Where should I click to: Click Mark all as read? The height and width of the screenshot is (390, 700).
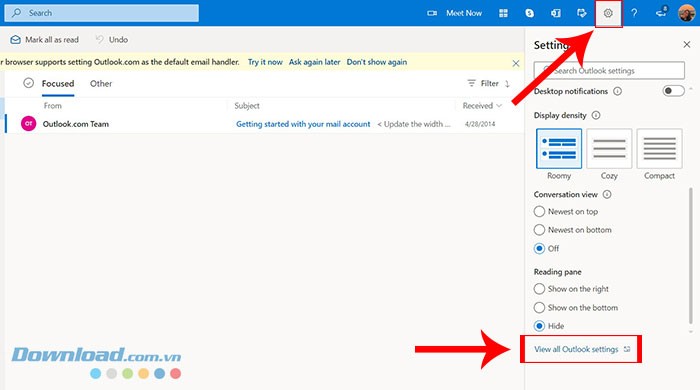(45, 40)
